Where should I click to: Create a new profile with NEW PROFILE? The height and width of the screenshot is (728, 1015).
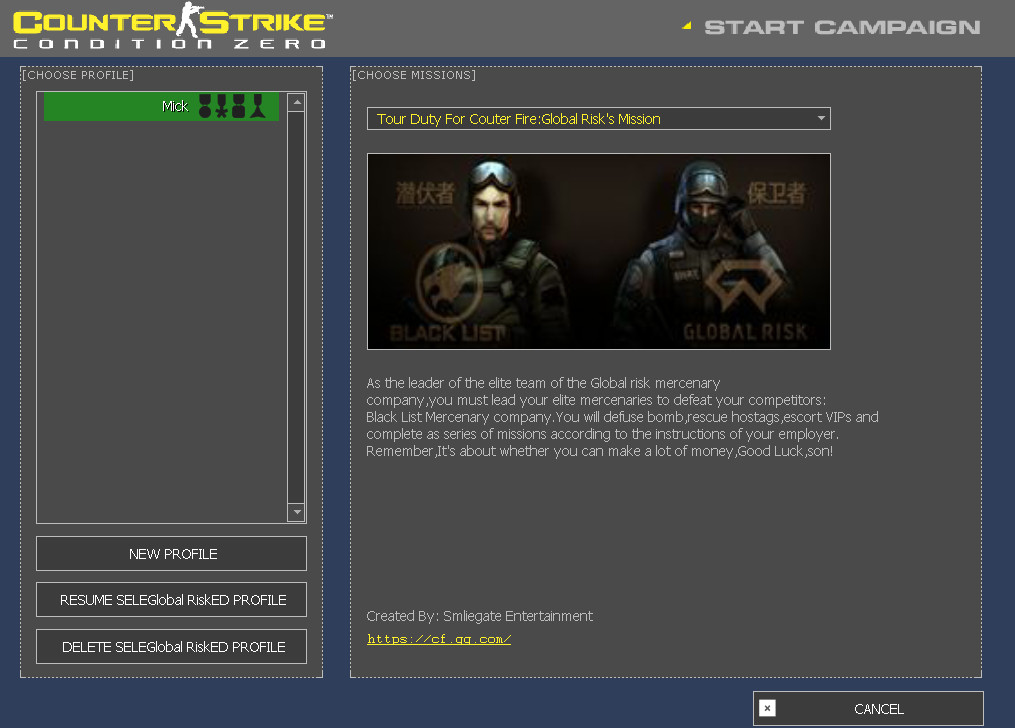[x=172, y=554]
